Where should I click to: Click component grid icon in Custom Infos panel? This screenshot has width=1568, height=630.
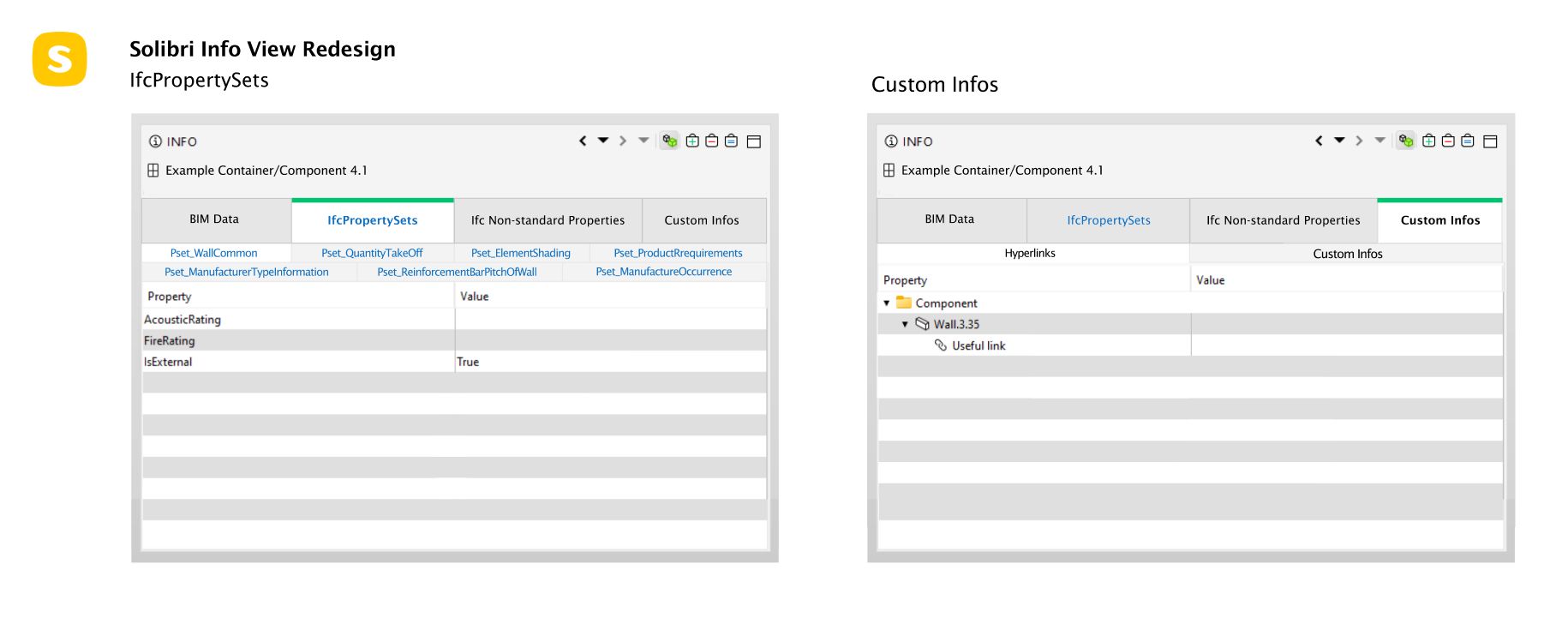[889, 171]
